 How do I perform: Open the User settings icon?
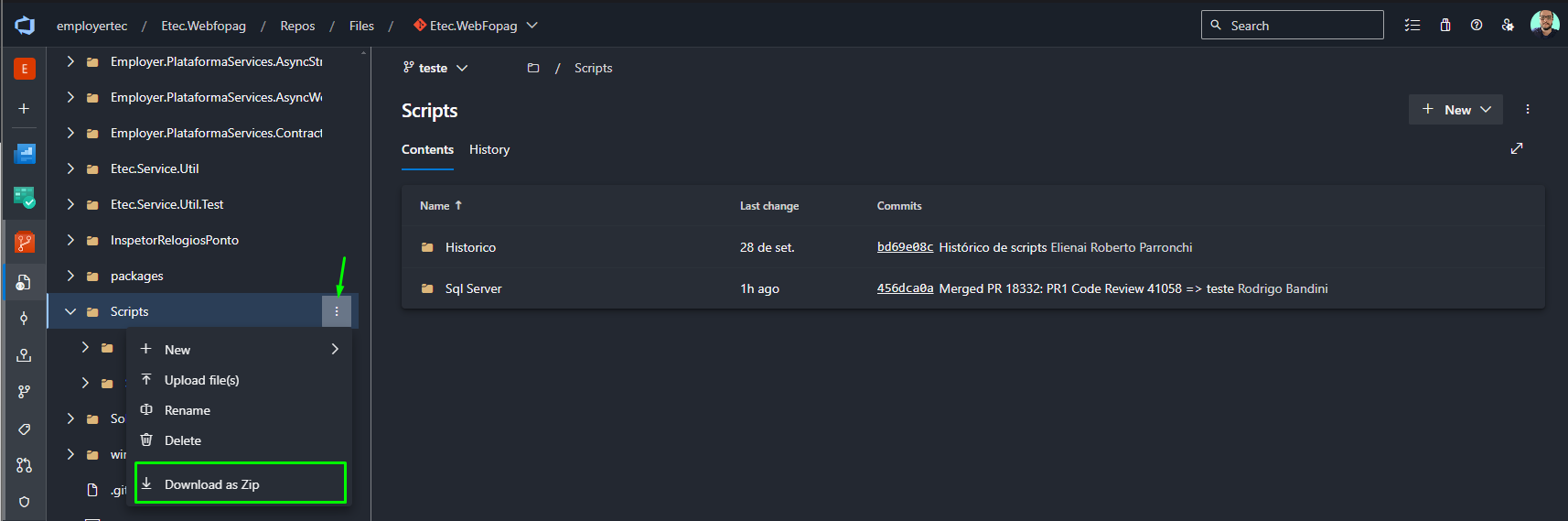pos(1508,26)
